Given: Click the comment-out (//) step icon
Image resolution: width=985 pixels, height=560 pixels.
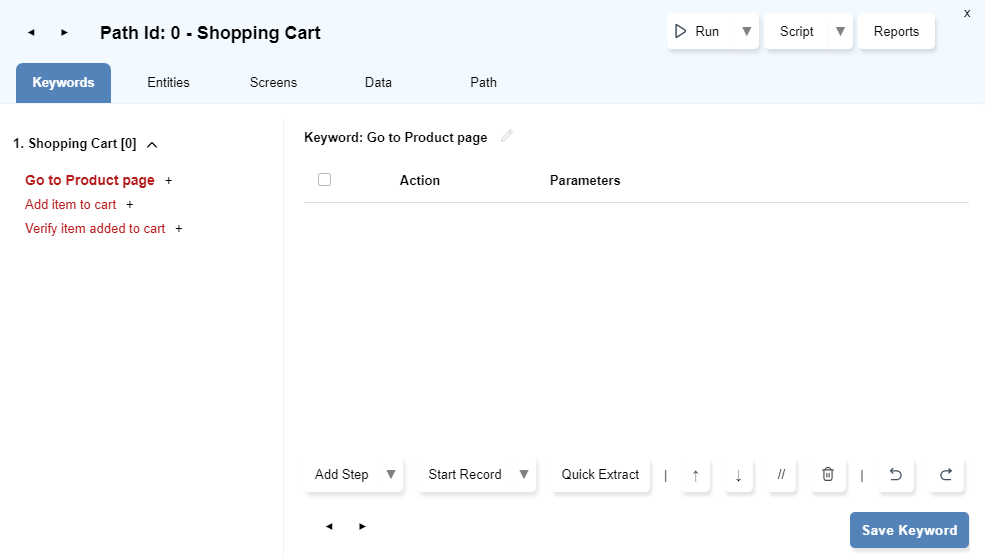Looking at the screenshot, I should (781, 475).
